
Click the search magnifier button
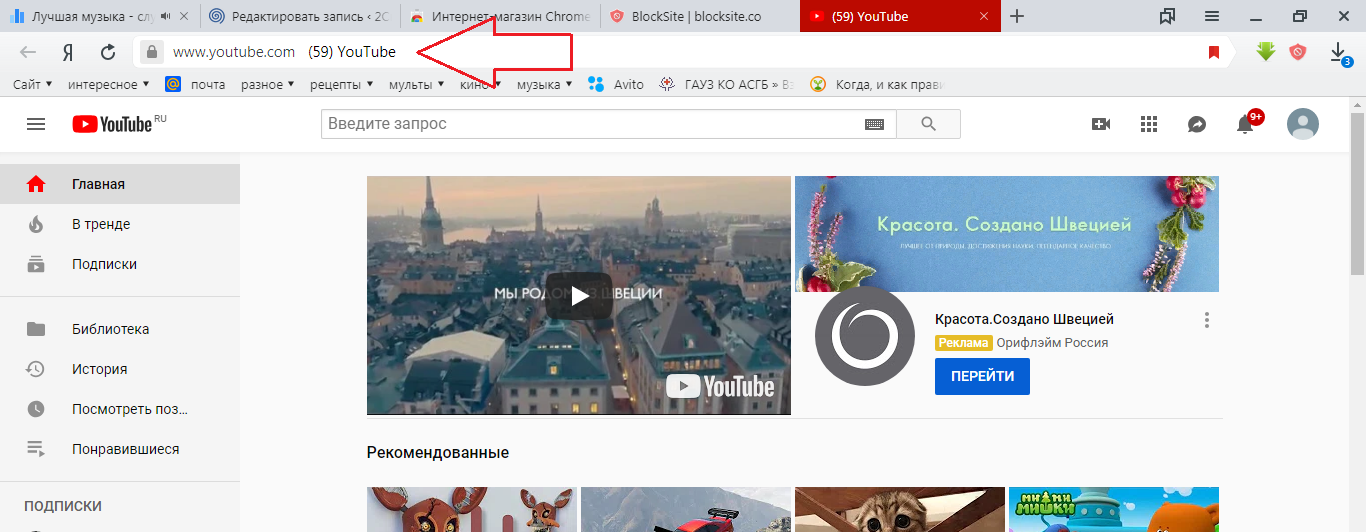(928, 124)
